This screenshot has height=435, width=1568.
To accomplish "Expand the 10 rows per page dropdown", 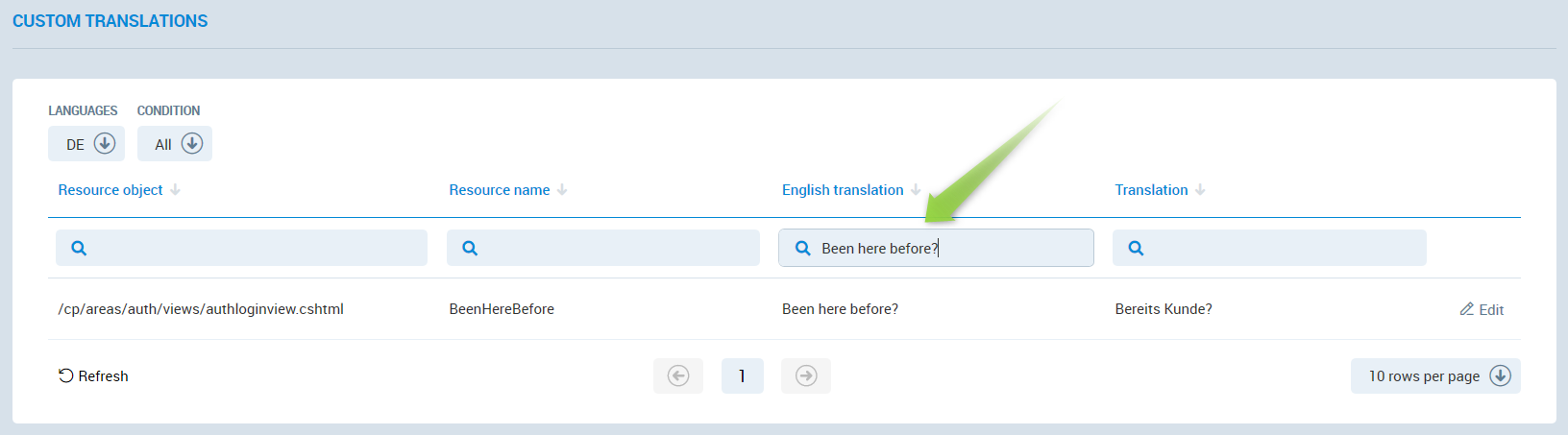I will coord(1435,375).
